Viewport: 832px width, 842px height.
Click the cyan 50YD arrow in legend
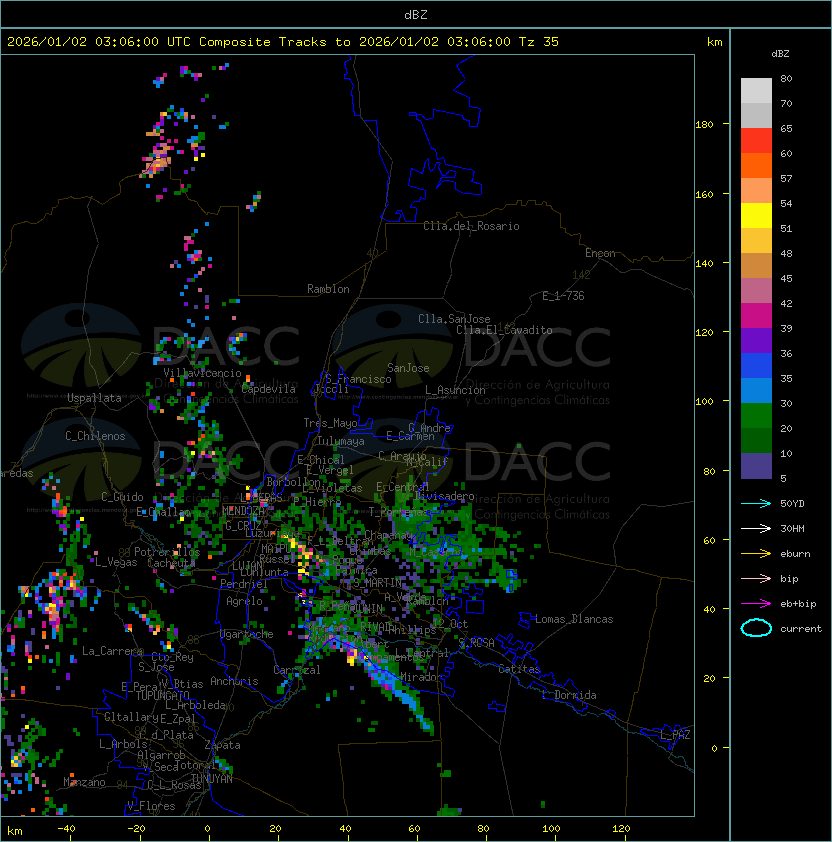[756, 504]
